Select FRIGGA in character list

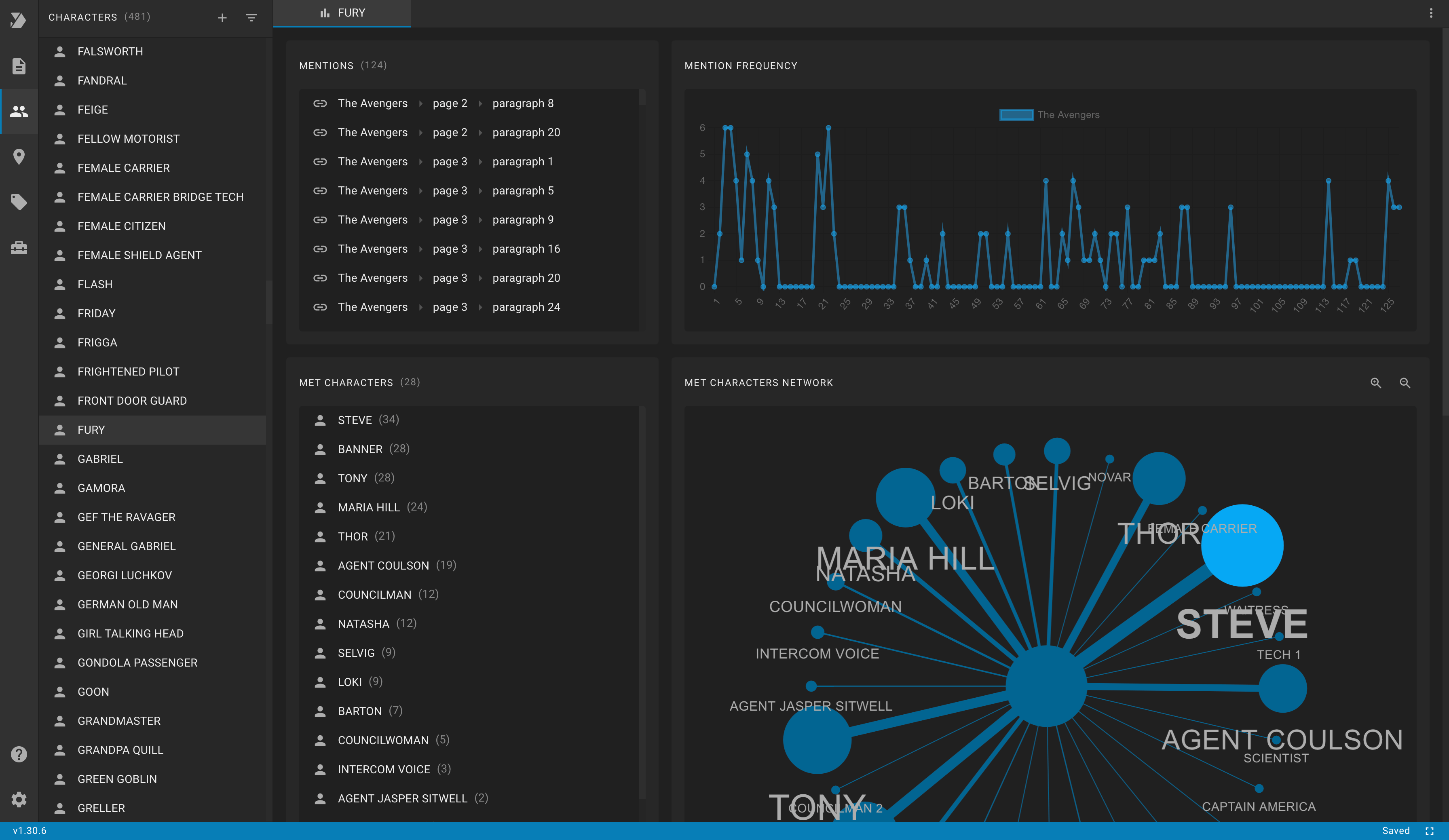pos(152,343)
